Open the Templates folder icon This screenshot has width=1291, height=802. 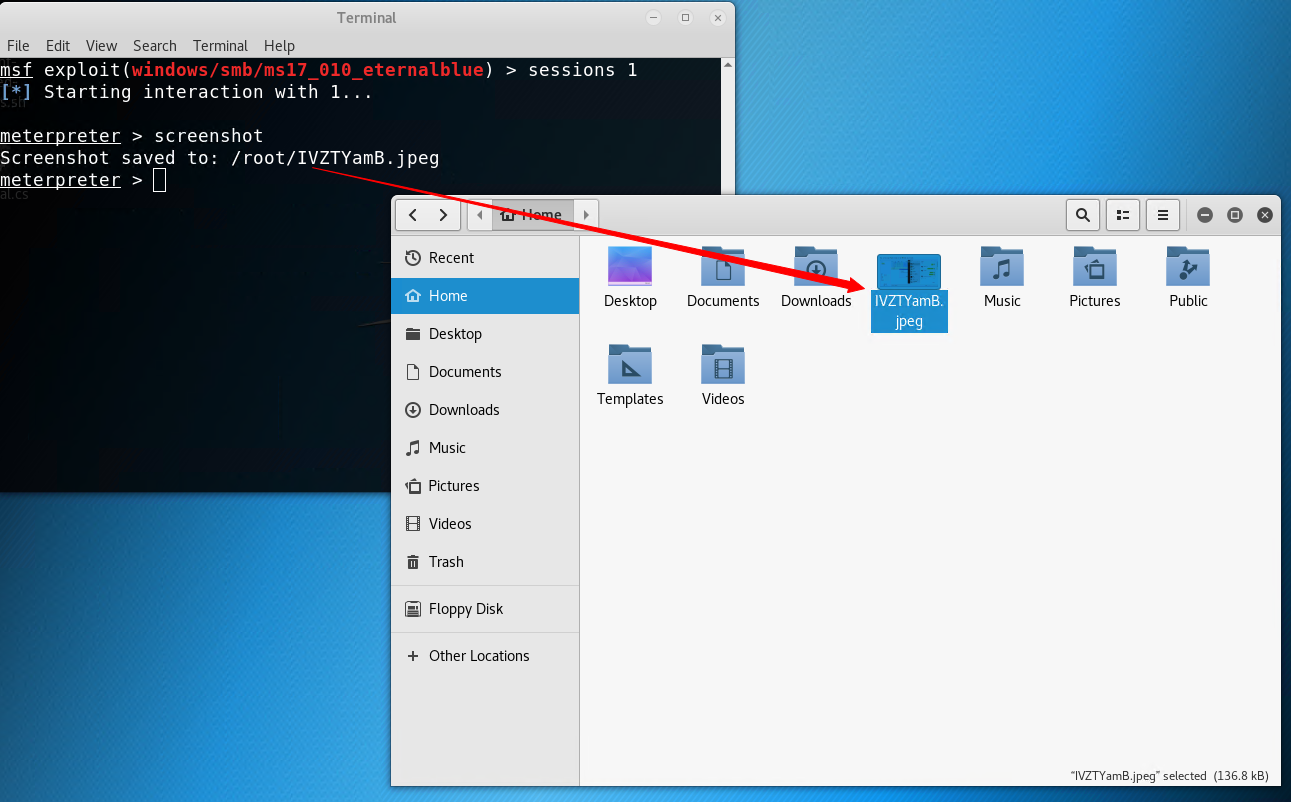tap(630, 365)
